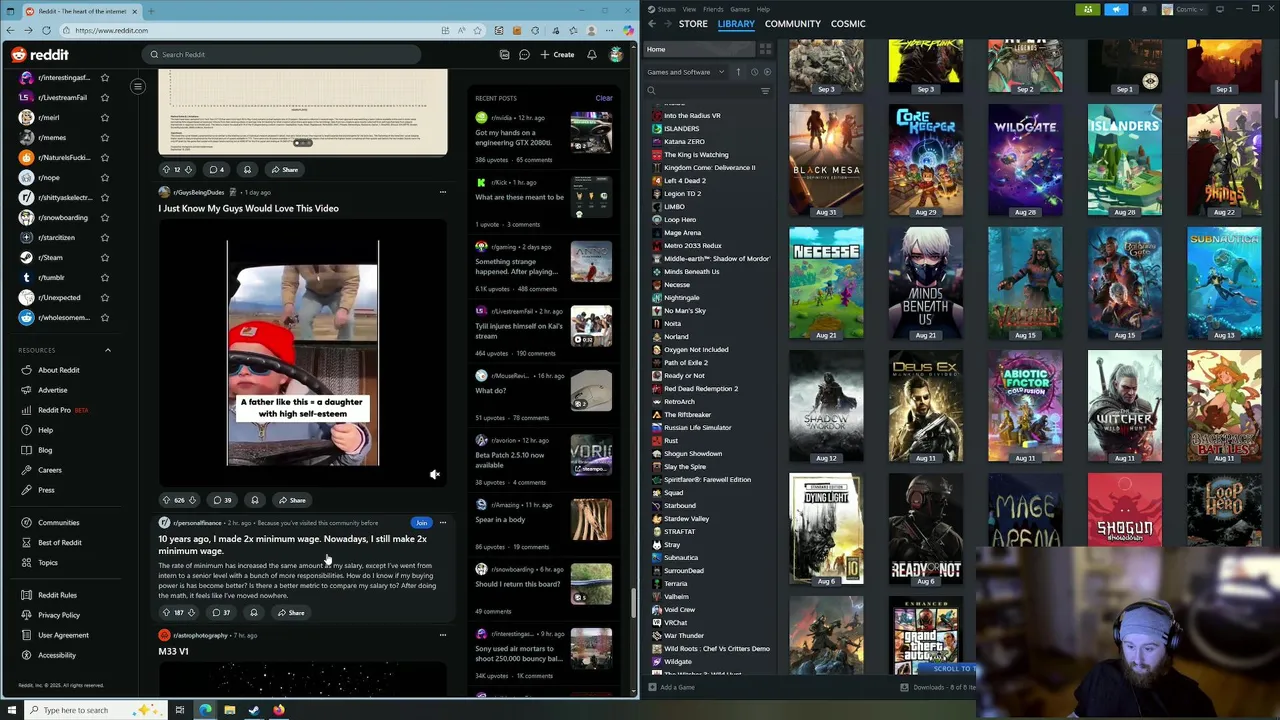Viewport: 1280px width, 720px height.
Task: Show recent games clock filter in Steam
Action: click(x=754, y=72)
